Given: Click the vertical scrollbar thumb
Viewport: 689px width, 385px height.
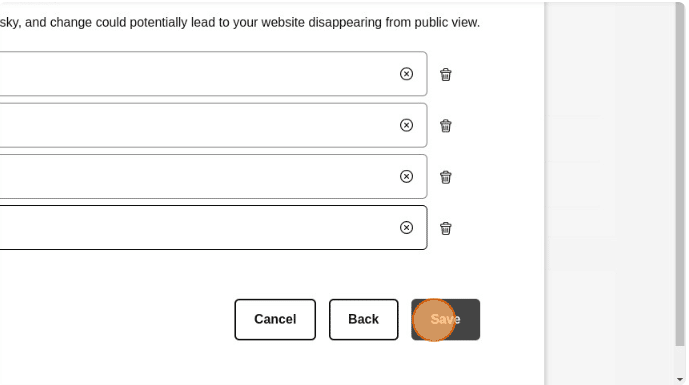Looking at the screenshot, I should pos(680,176).
